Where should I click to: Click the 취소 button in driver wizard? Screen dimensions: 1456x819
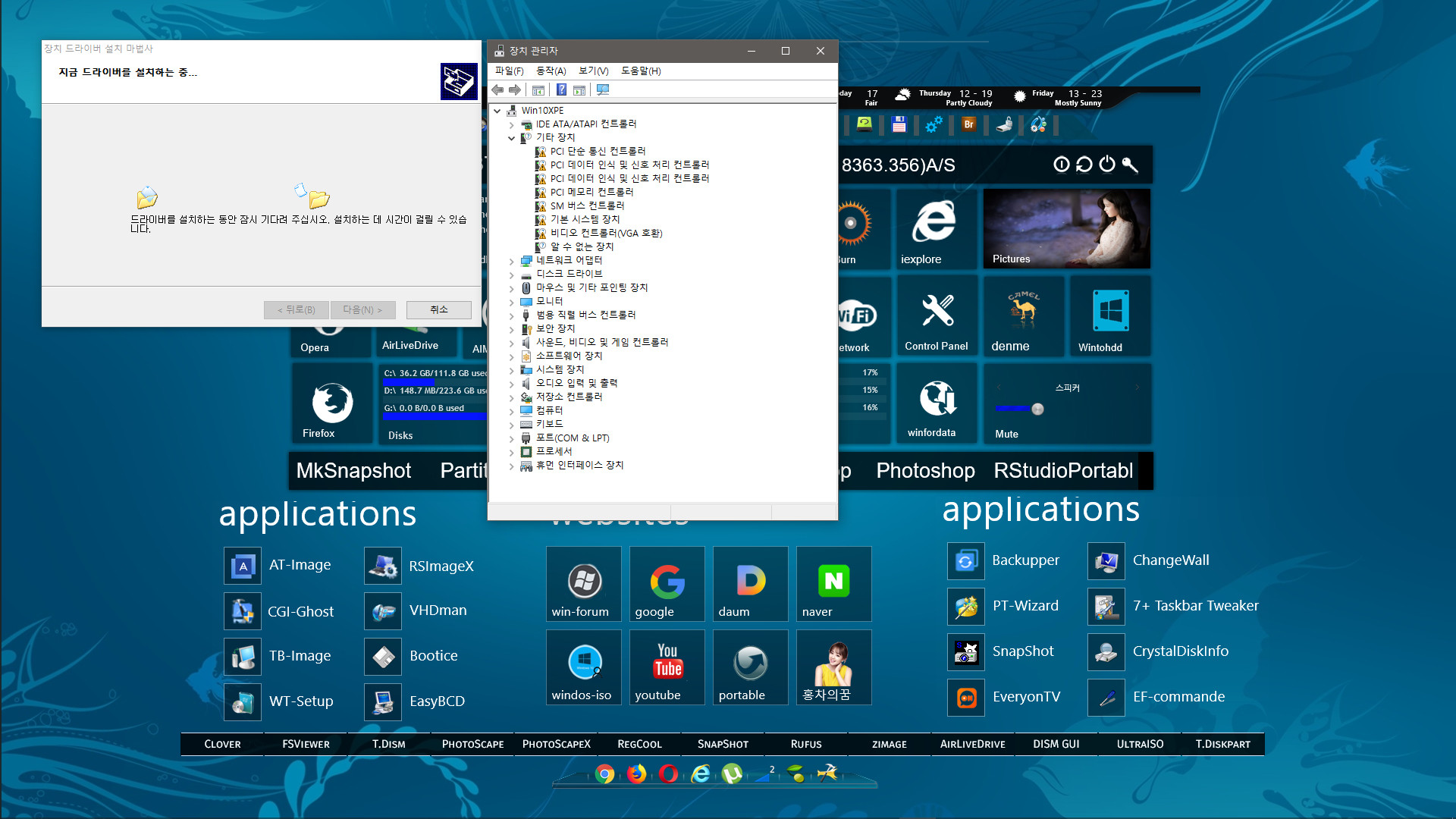pyautogui.click(x=439, y=309)
